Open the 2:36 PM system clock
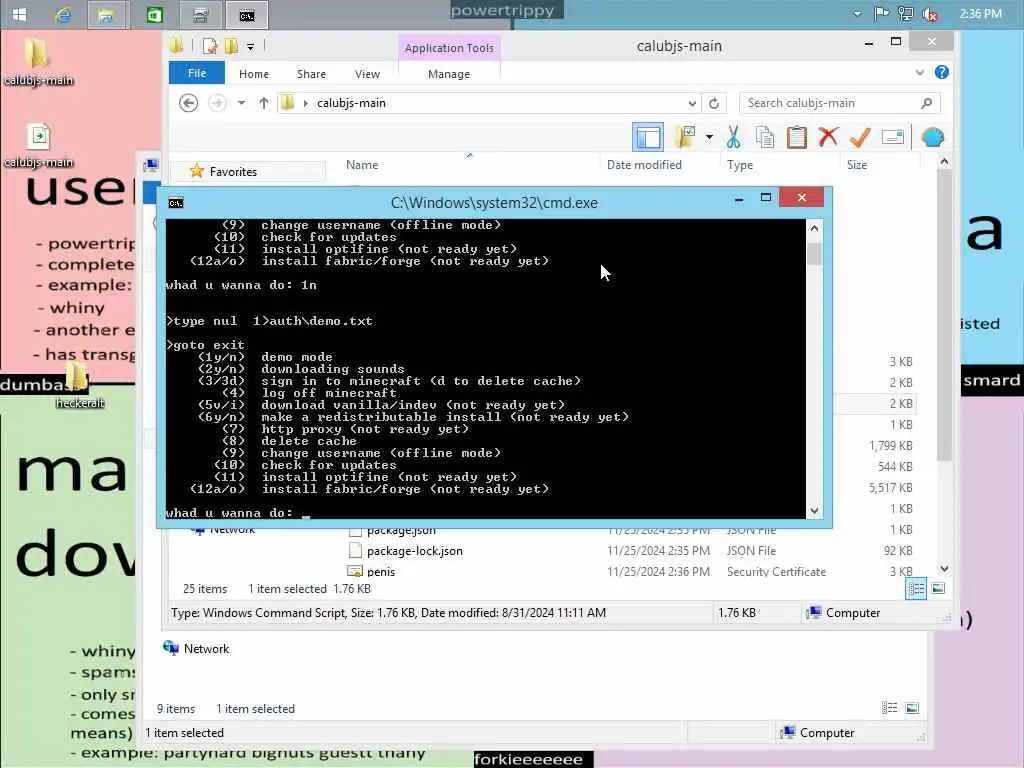 (x=980, y=14)
